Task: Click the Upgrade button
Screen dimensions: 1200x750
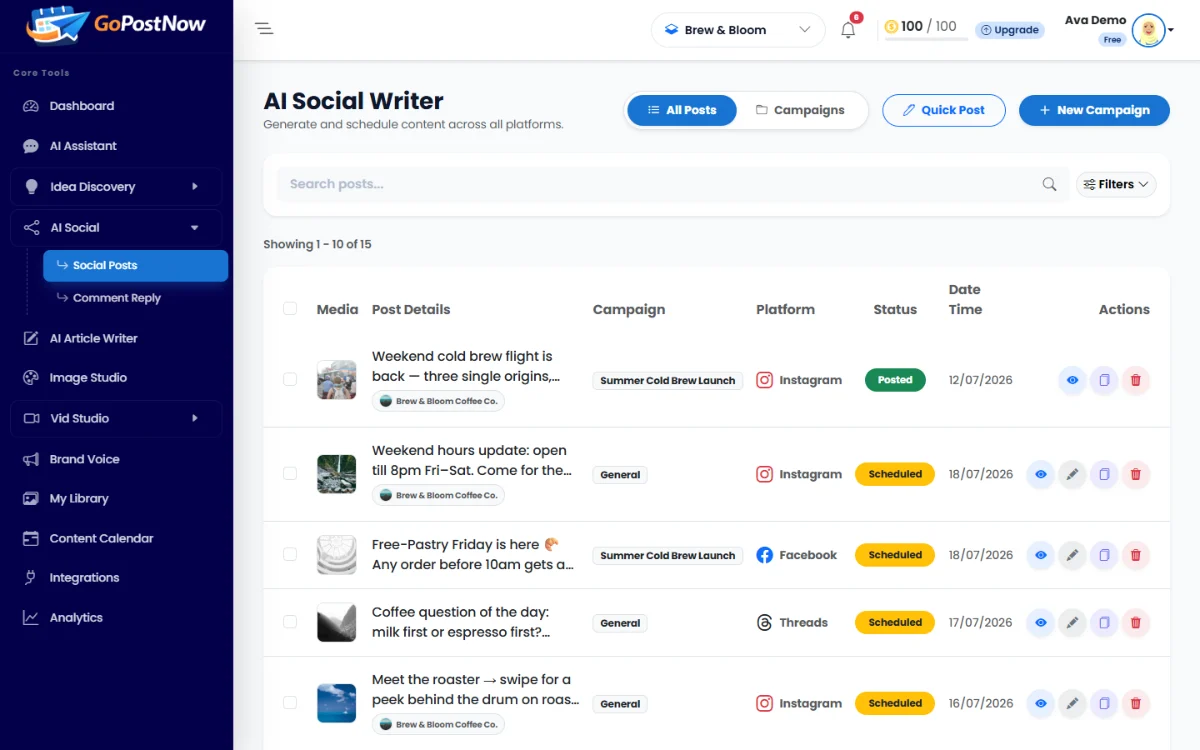Action: tap(1010, 30)
